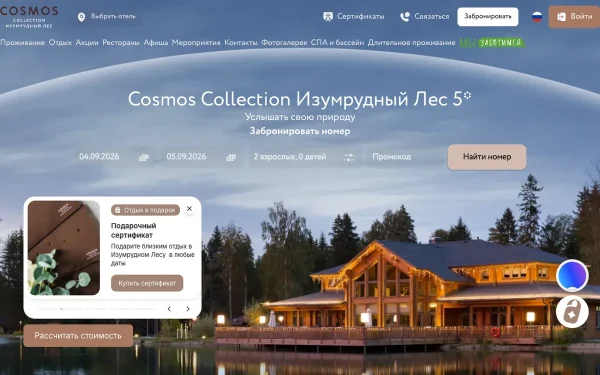Click the phone icon near Связаться
Viewport: 600px width, 375px height.
coord(404,17)
